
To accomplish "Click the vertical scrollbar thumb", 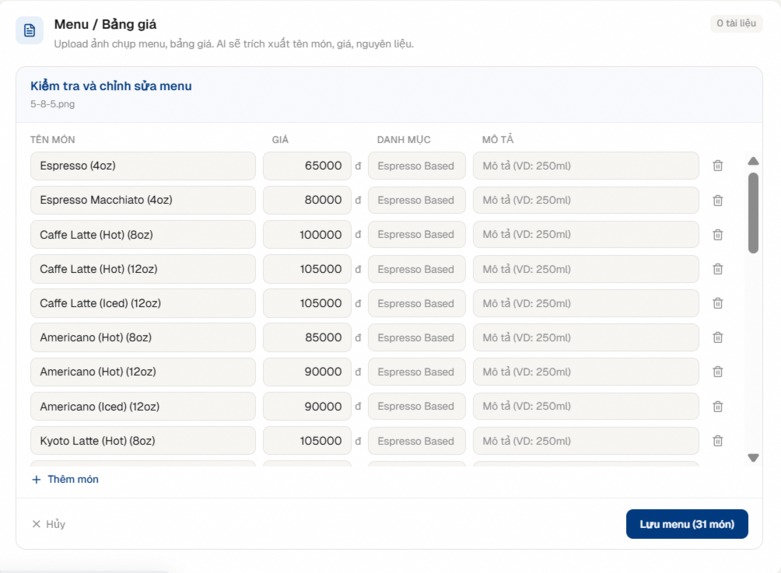I will 753,213.
